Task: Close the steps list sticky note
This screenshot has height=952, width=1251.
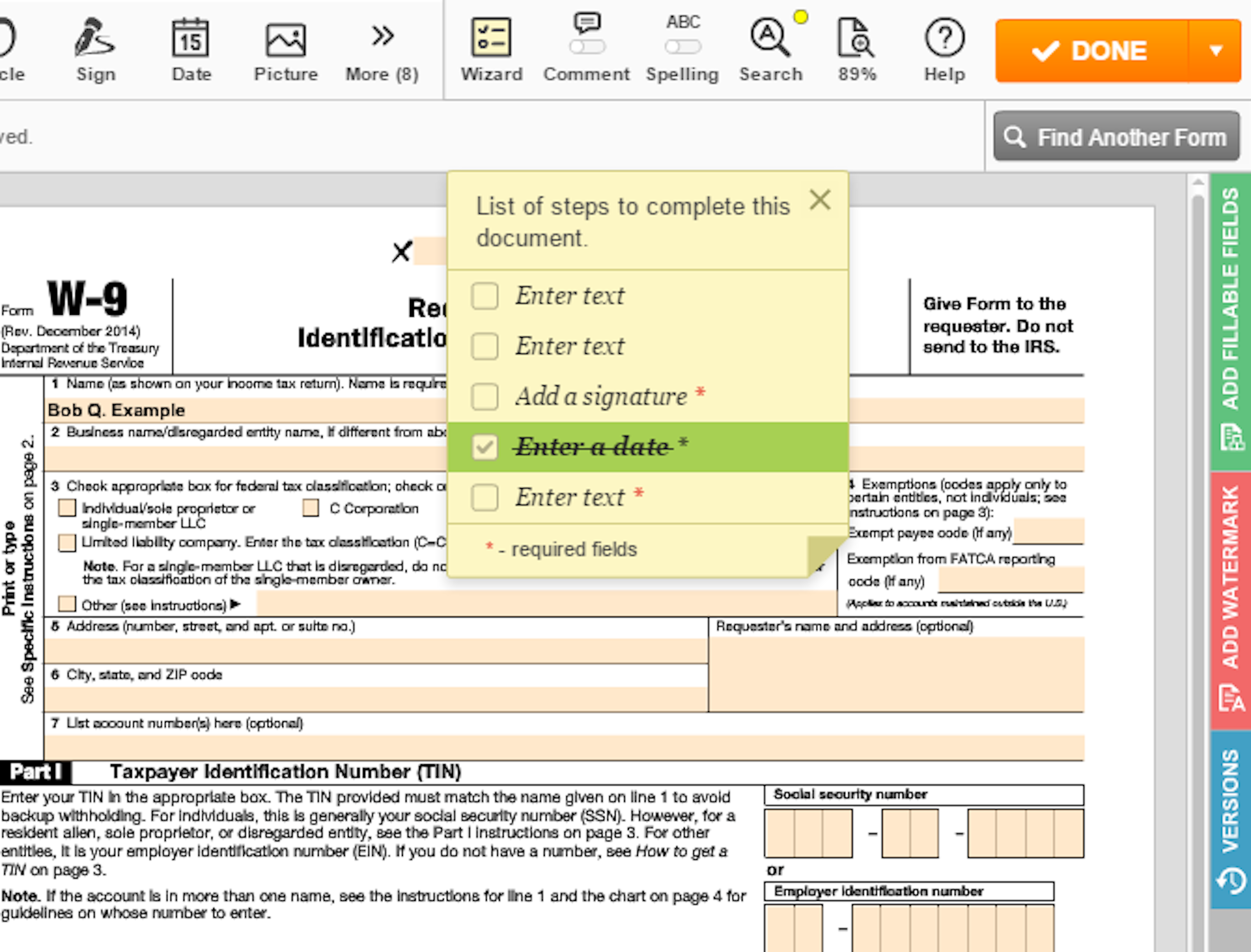Action: [820, 200]
